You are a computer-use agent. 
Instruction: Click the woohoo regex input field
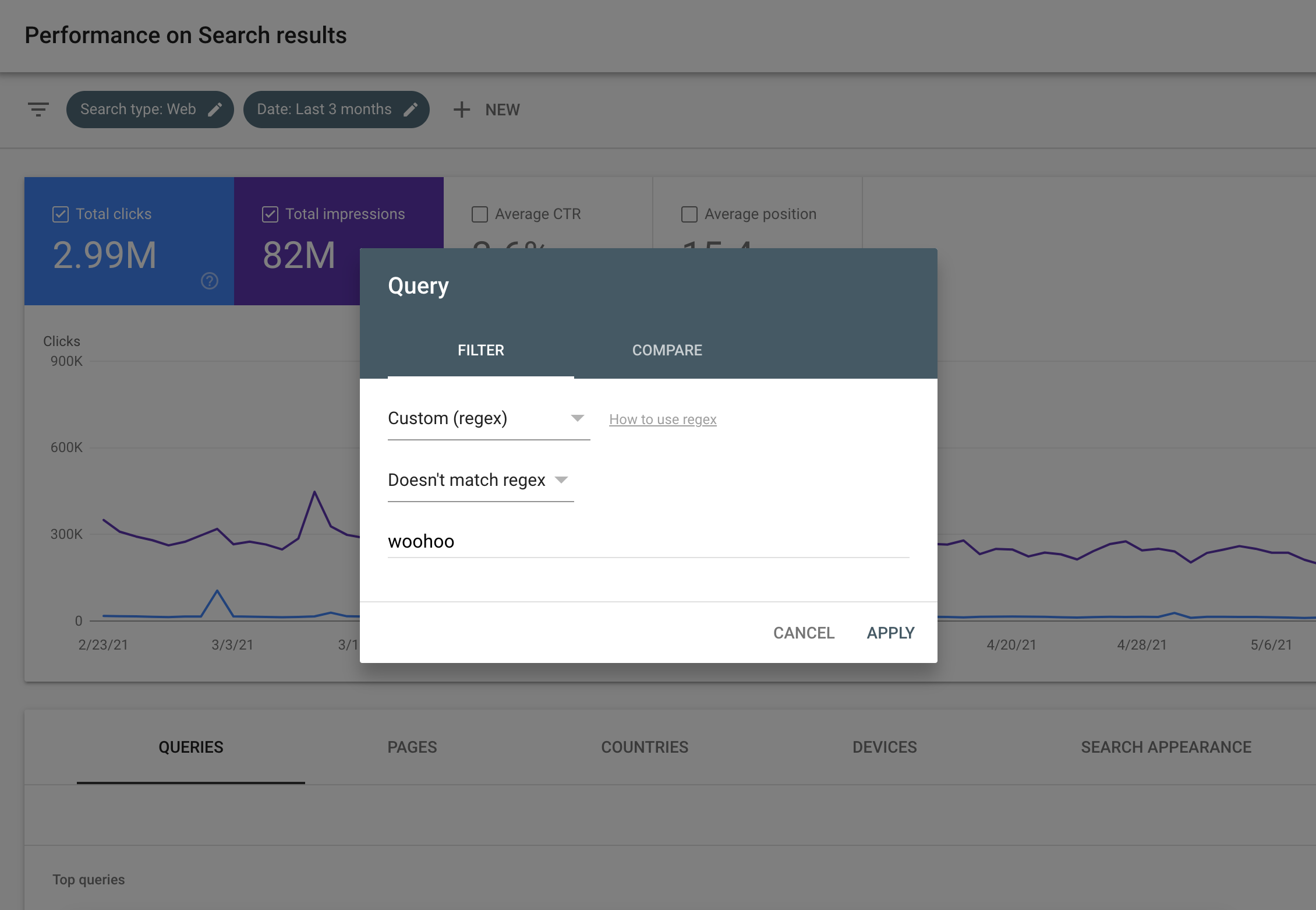pos(649,541)
